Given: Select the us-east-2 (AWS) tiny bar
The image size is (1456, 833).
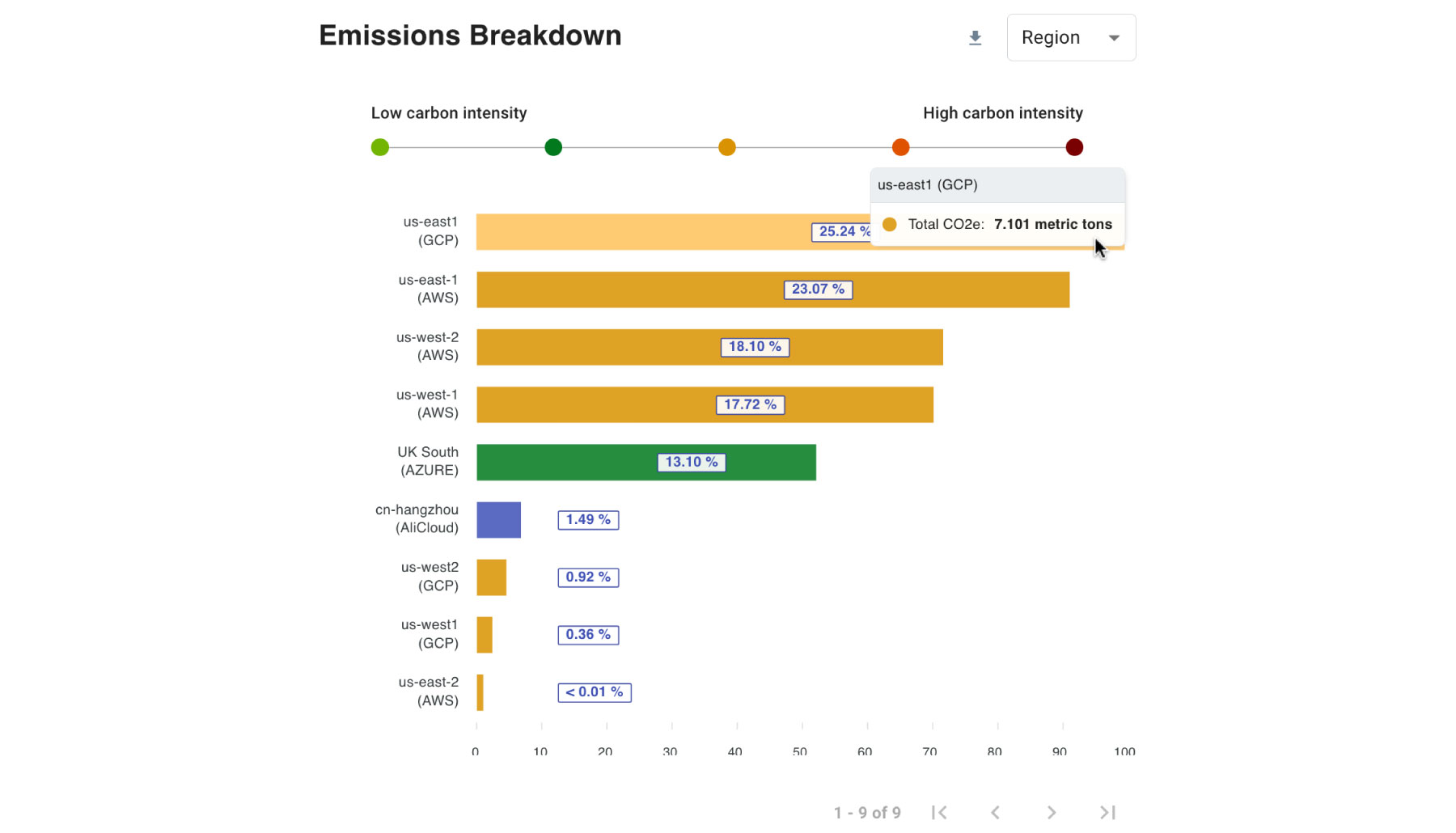Looking at the screenshot, I should click(480, 693).
